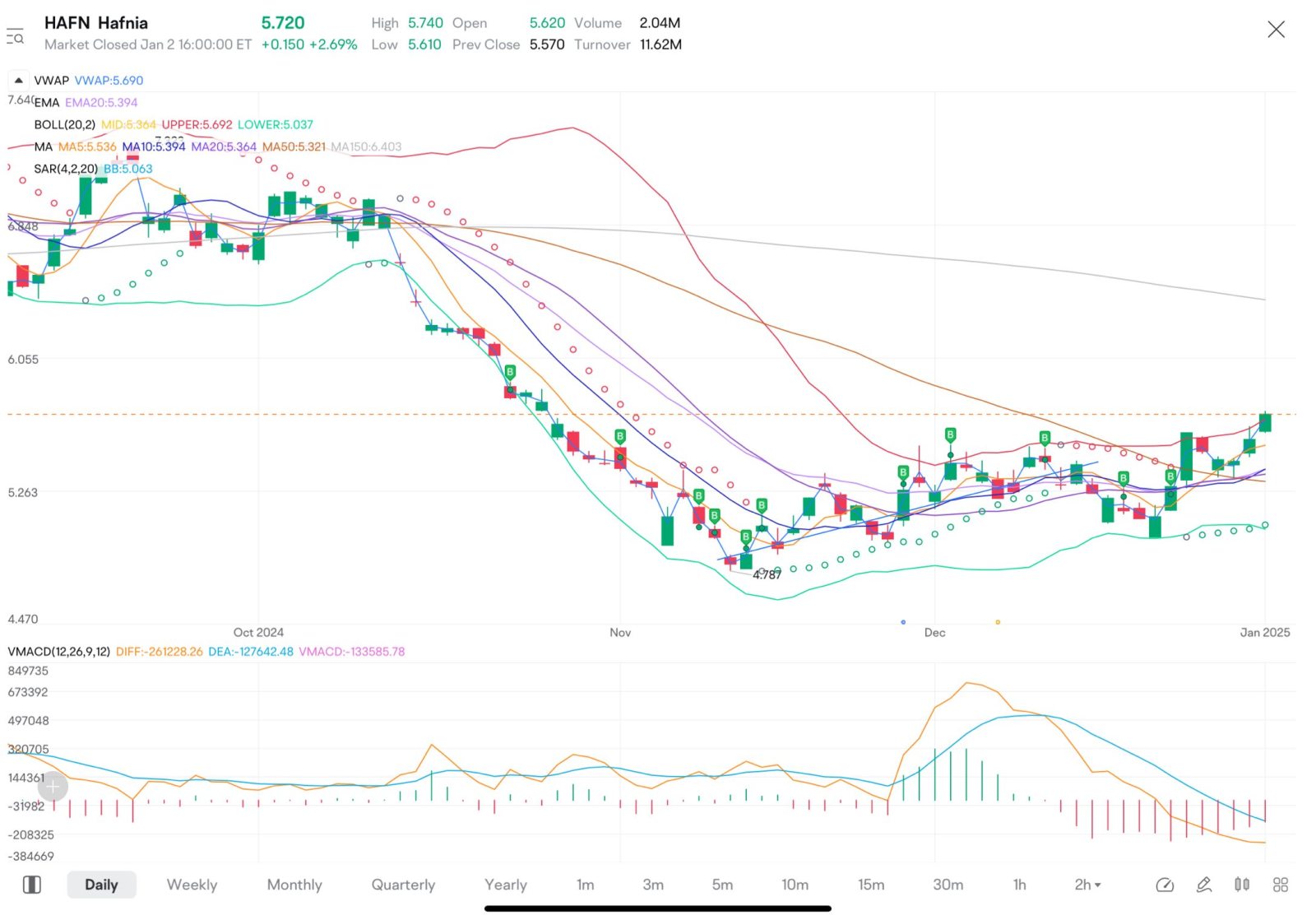1316x920 pixels.
Task: Open the gauge indicator settings icon
Action: [x=1165, y=885]
